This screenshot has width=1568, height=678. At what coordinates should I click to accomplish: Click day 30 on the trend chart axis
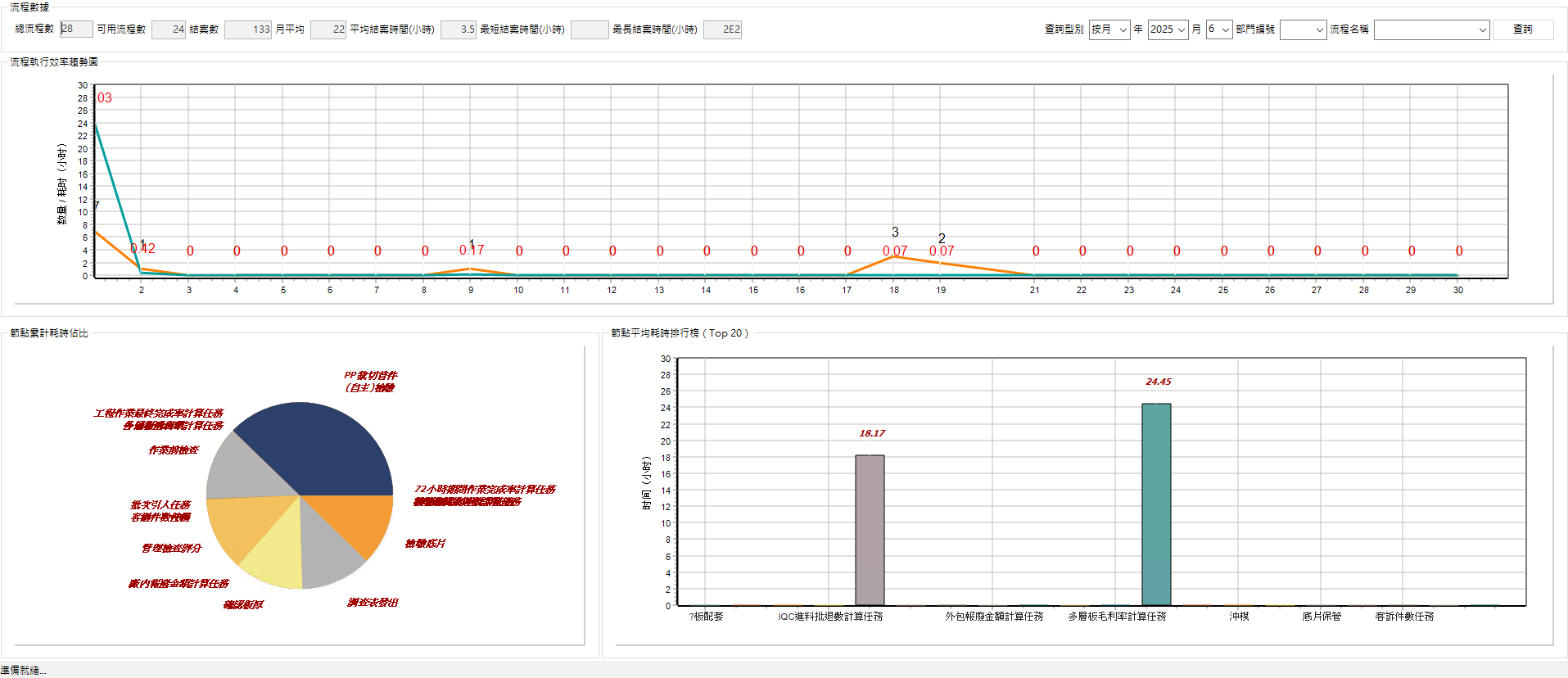pyautogui.click(x=1458, y=290)
